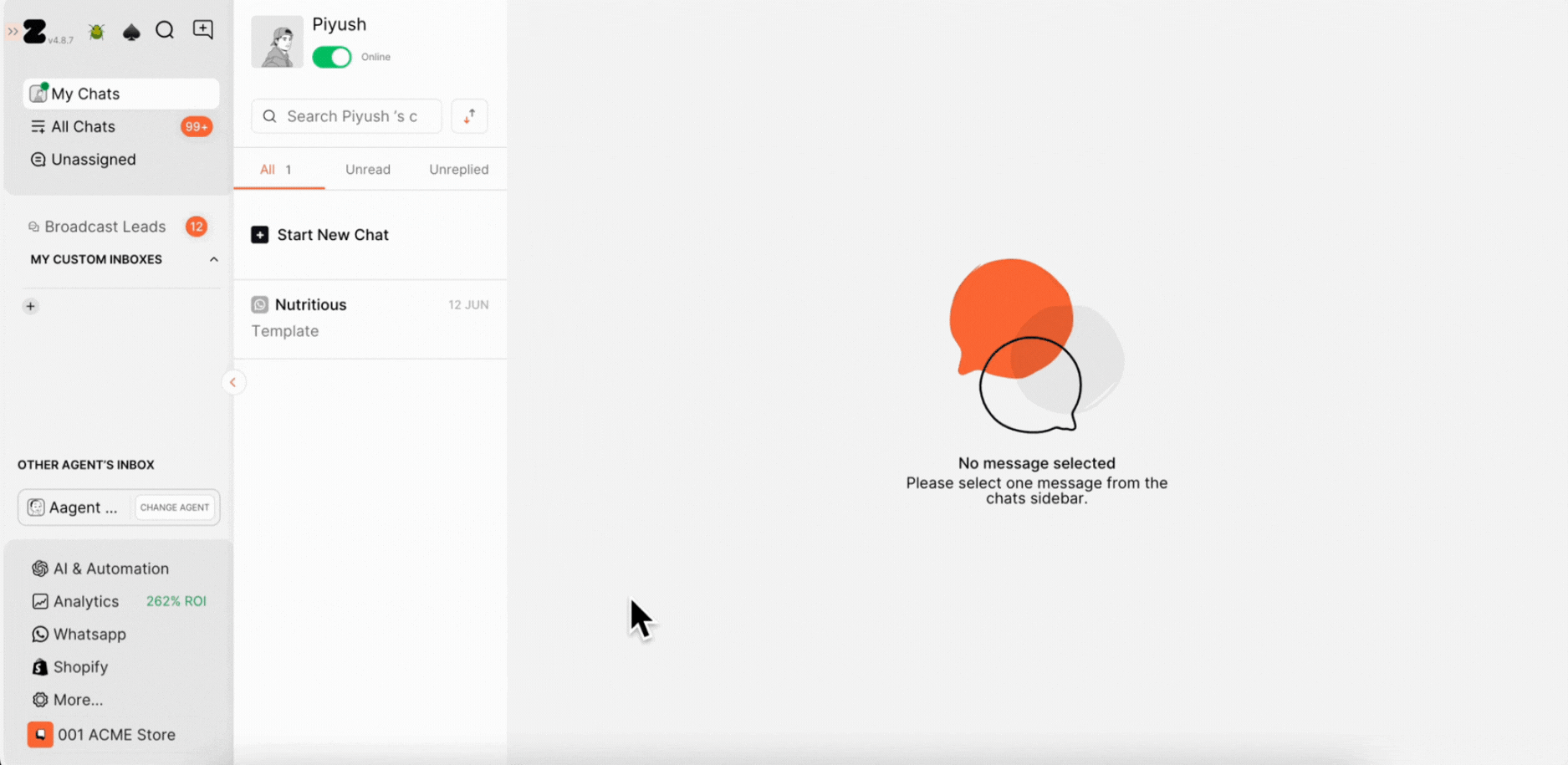This screenshot has height=765, width=1568.
Task: Collapse My Custom Inboxes section
Action: 214,259
